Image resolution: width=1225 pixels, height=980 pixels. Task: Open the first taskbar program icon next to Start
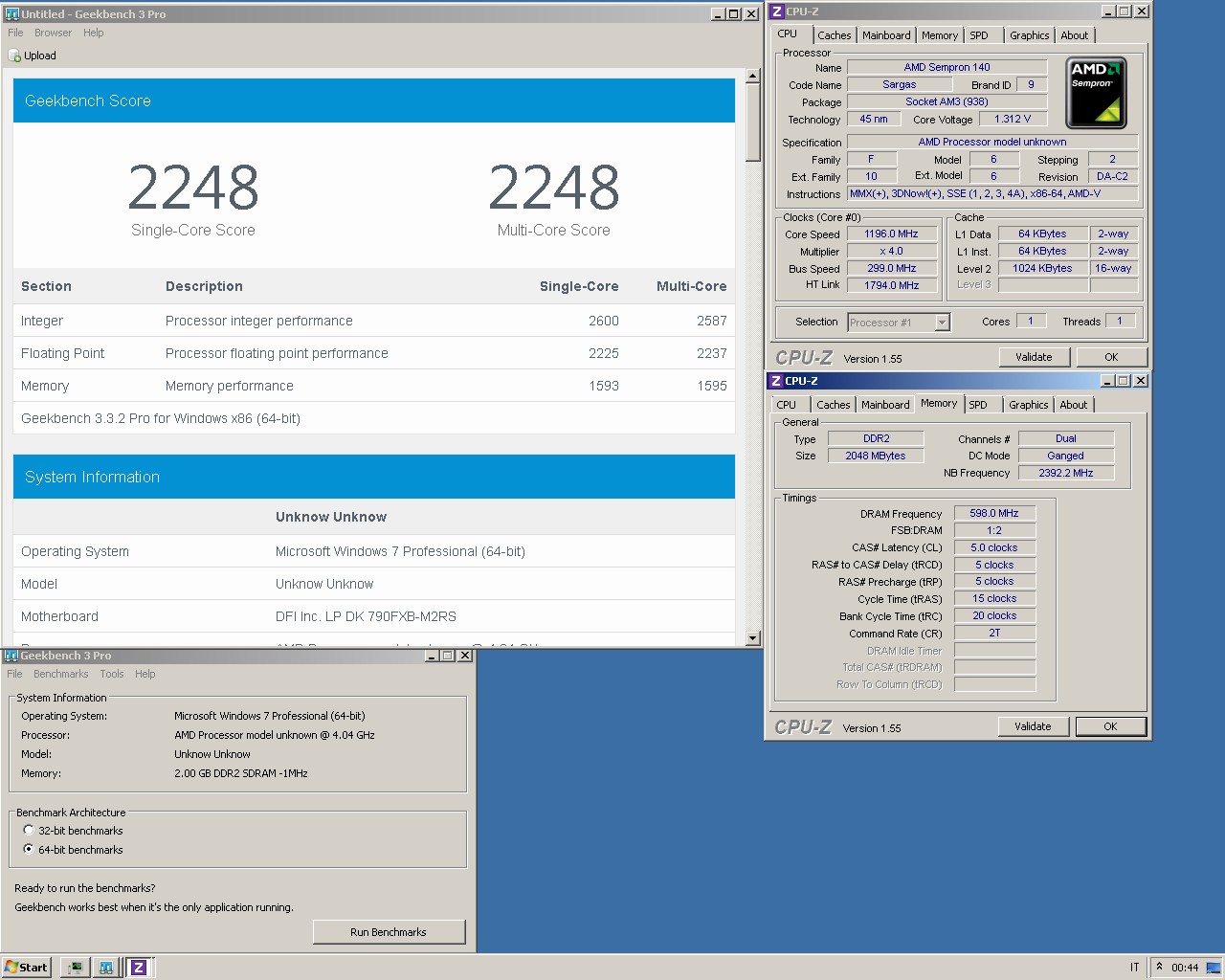pos(75,967)
